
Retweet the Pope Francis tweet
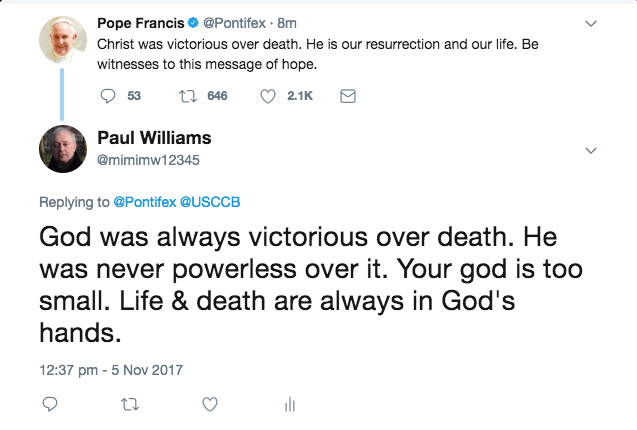(186, 96)
